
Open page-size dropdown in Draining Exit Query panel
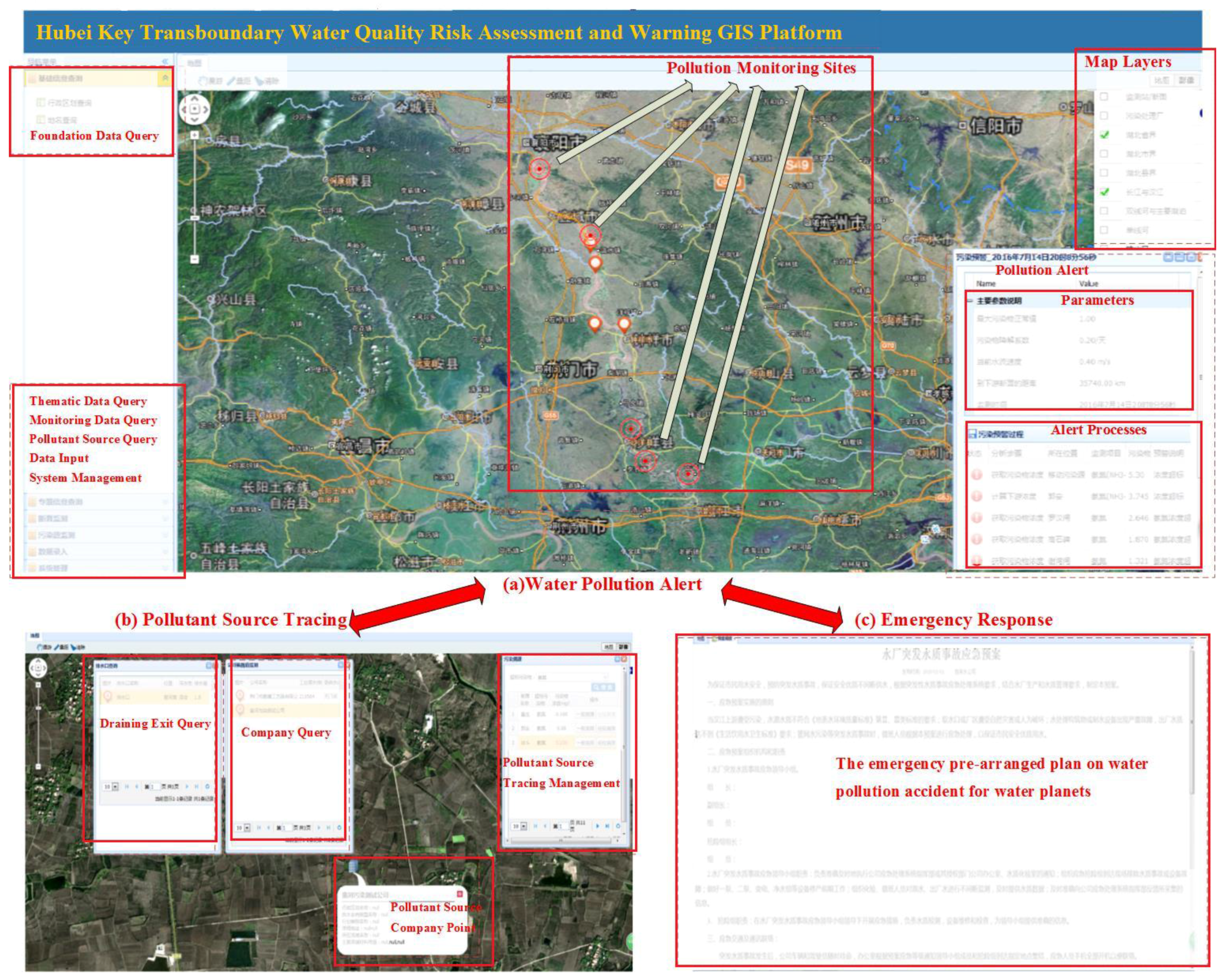click(x=115, y=786)
